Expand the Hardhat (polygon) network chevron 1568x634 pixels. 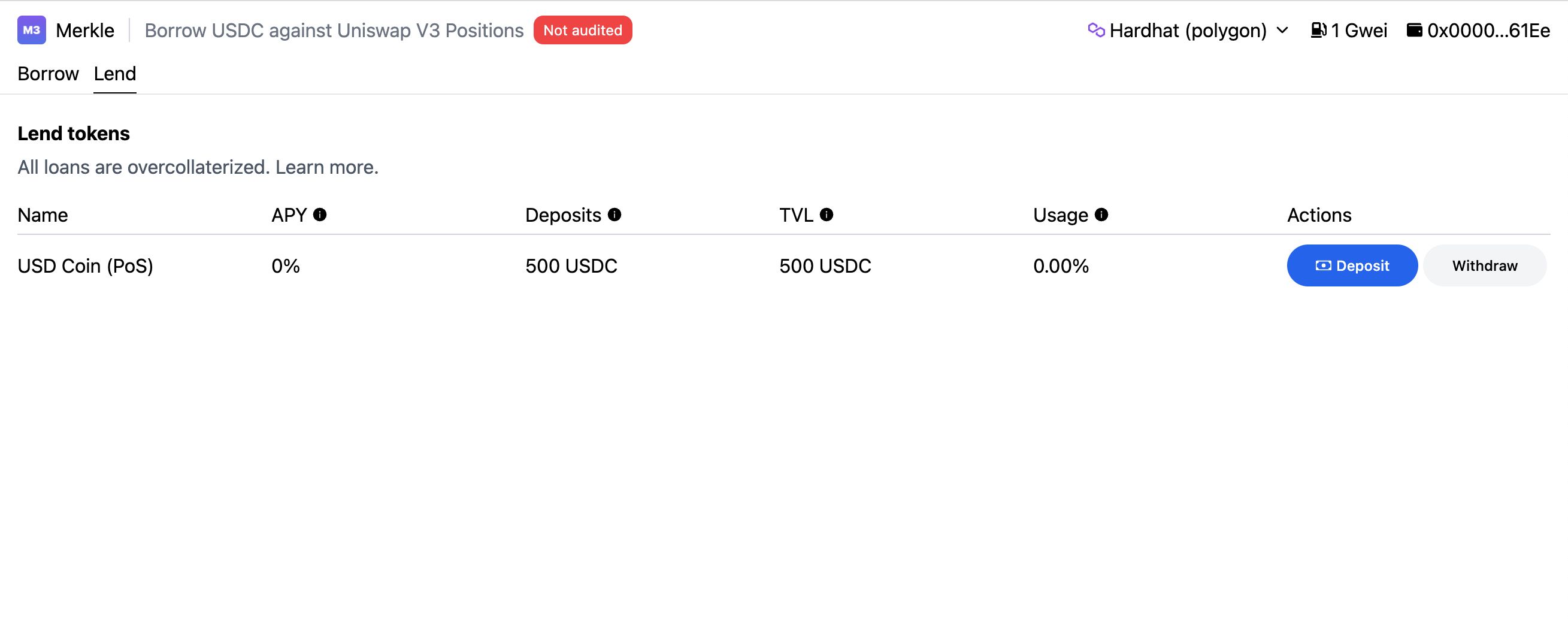coord(1282,31)
